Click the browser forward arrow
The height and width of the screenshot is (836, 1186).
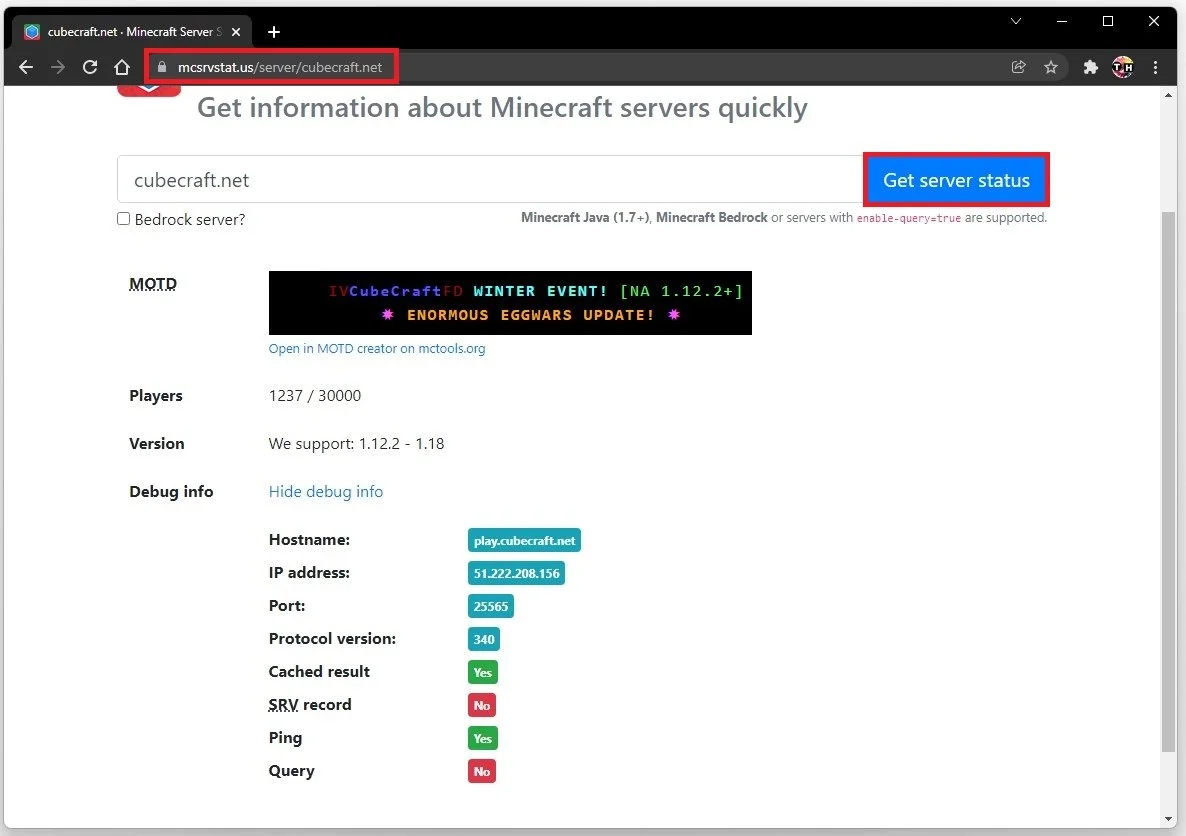tap(57, 67)
